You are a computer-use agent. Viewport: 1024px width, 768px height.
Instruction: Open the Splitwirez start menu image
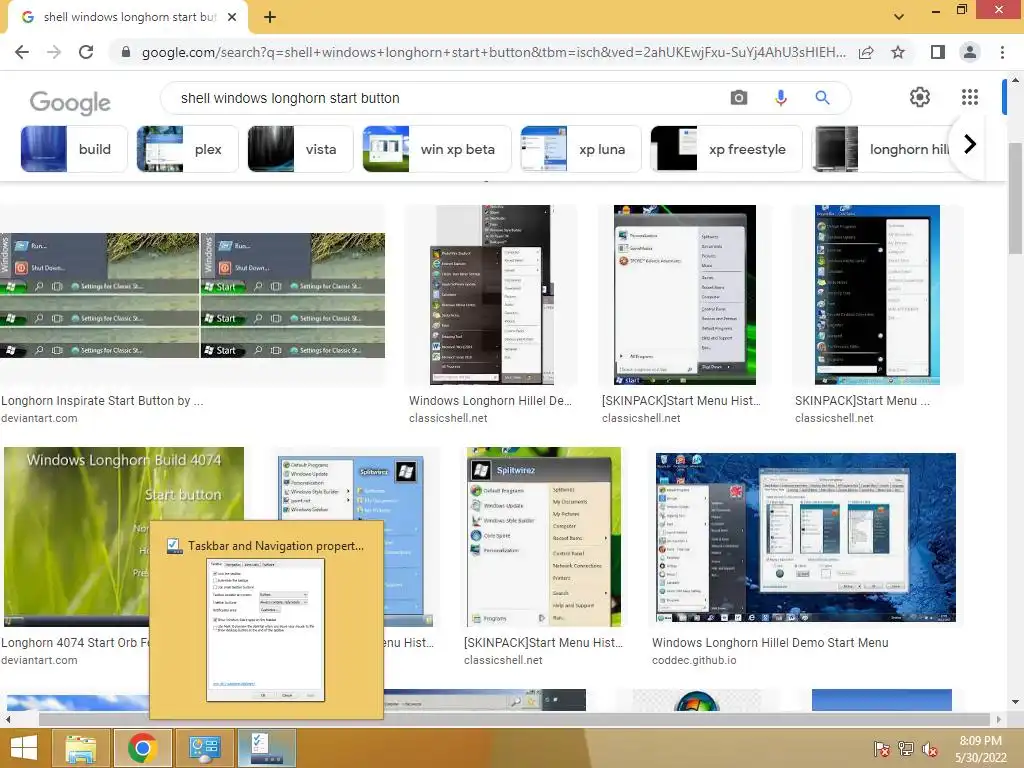(543, 537)
